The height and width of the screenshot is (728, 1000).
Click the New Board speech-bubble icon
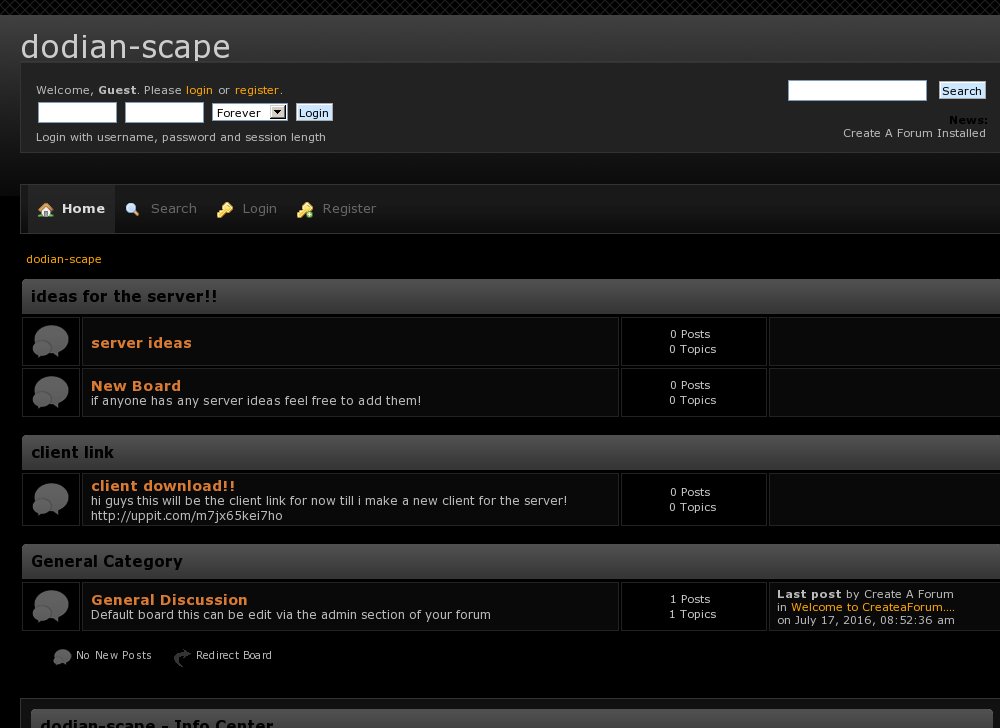coord(51,392)
